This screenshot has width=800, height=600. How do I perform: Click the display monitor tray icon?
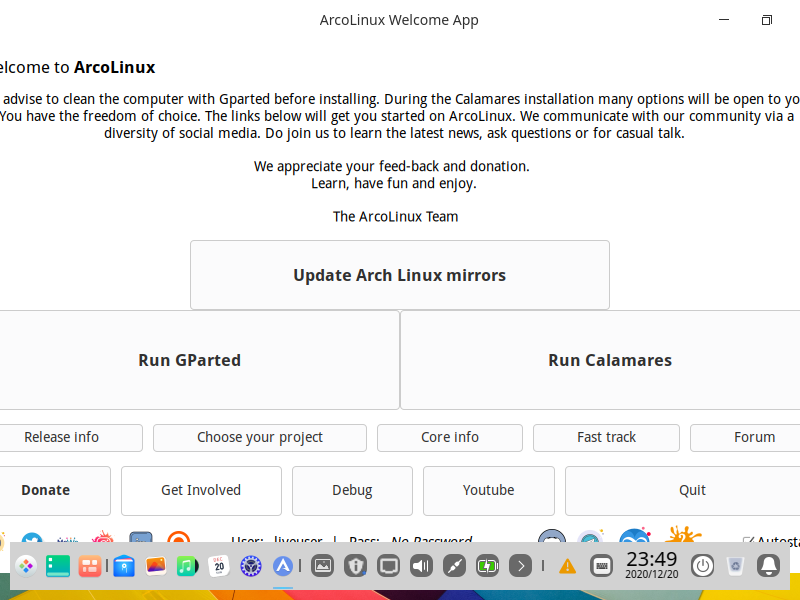point(388,566)
